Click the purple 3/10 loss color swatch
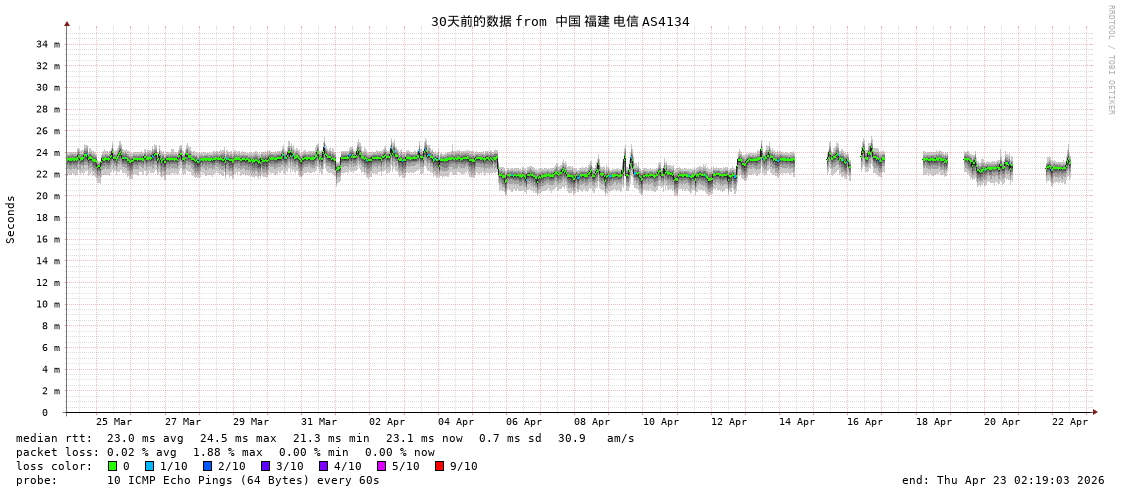 [265, 466]
